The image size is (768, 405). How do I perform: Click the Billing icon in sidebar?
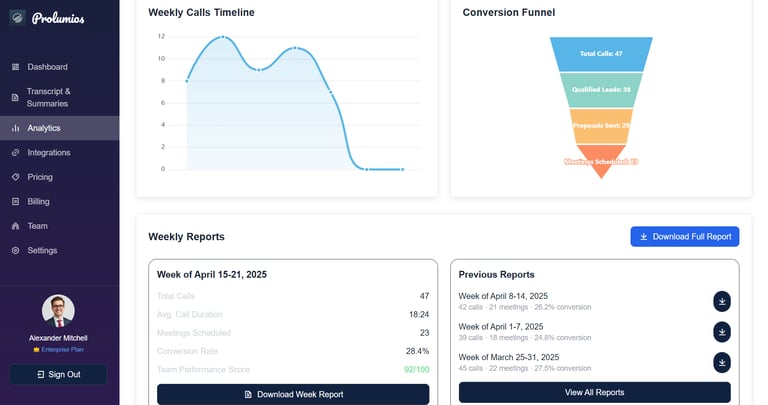15,201
